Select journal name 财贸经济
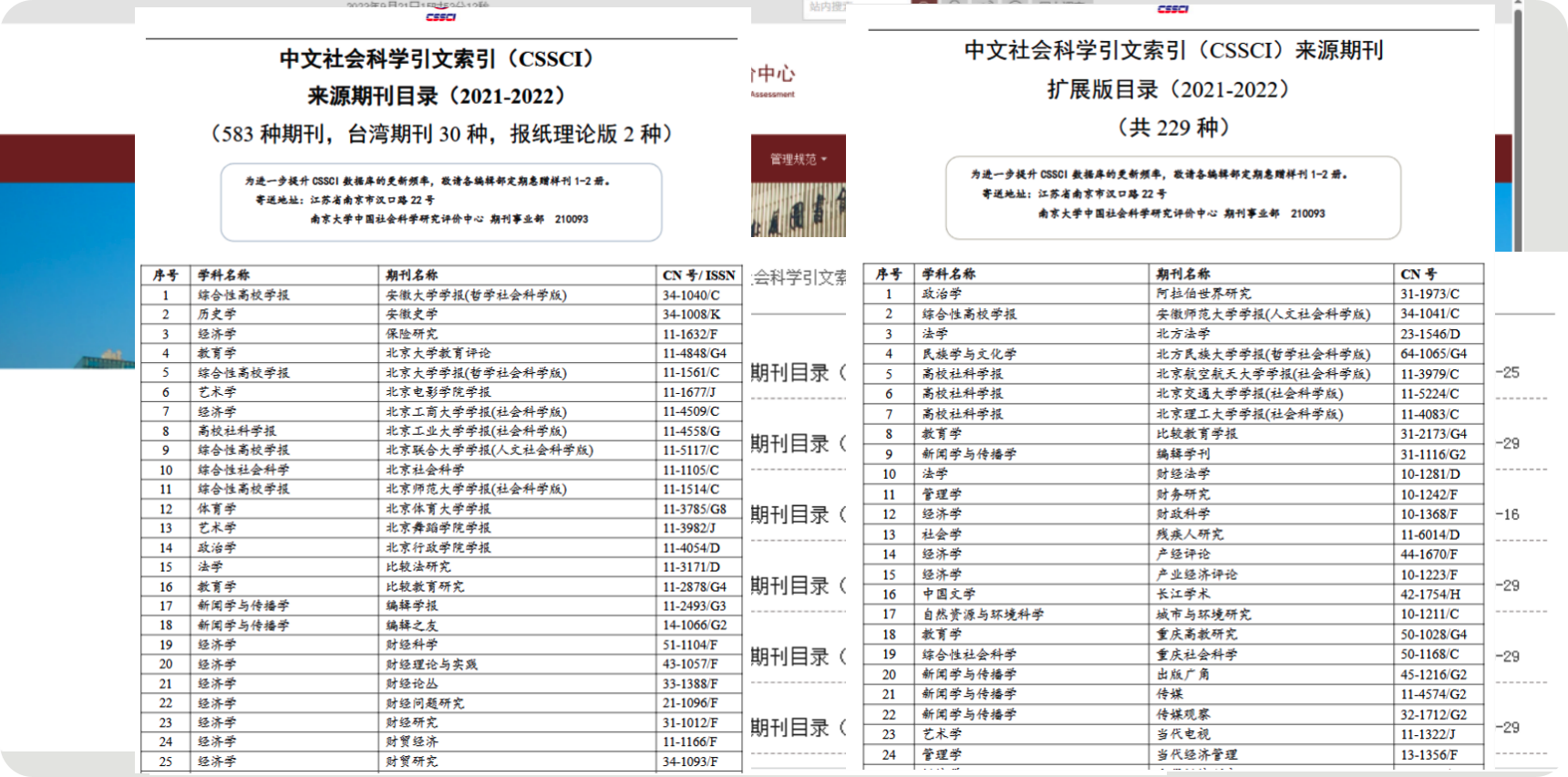Viewport: 1568px width, 777px height. tap(411, 742)
